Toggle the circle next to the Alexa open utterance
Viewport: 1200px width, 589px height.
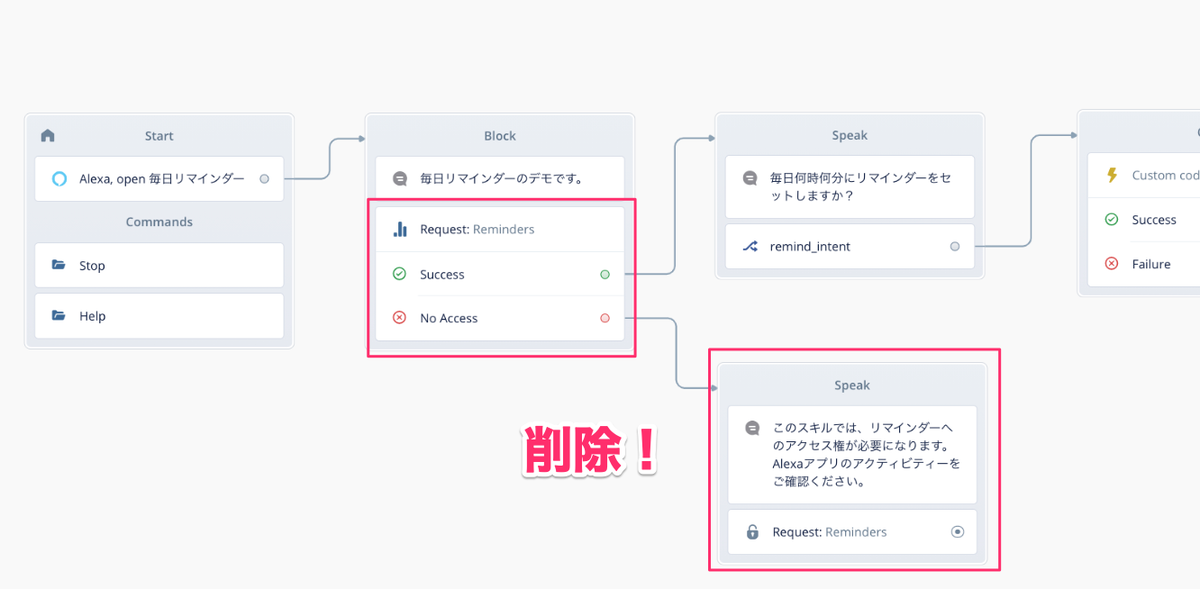click(266, 178)
